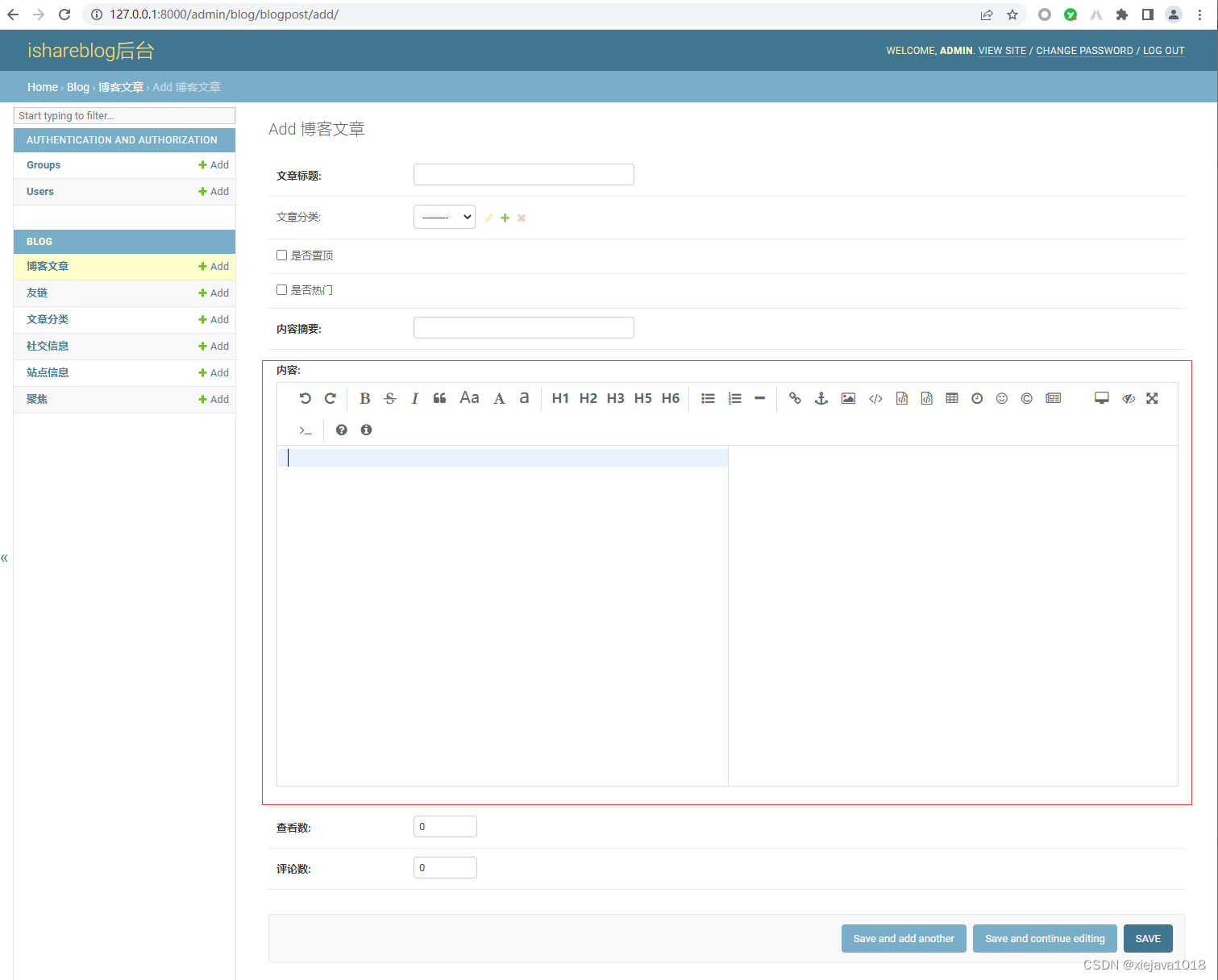
Task: Enable the 是否置顶 checkbox
Action: coord(281,255)
